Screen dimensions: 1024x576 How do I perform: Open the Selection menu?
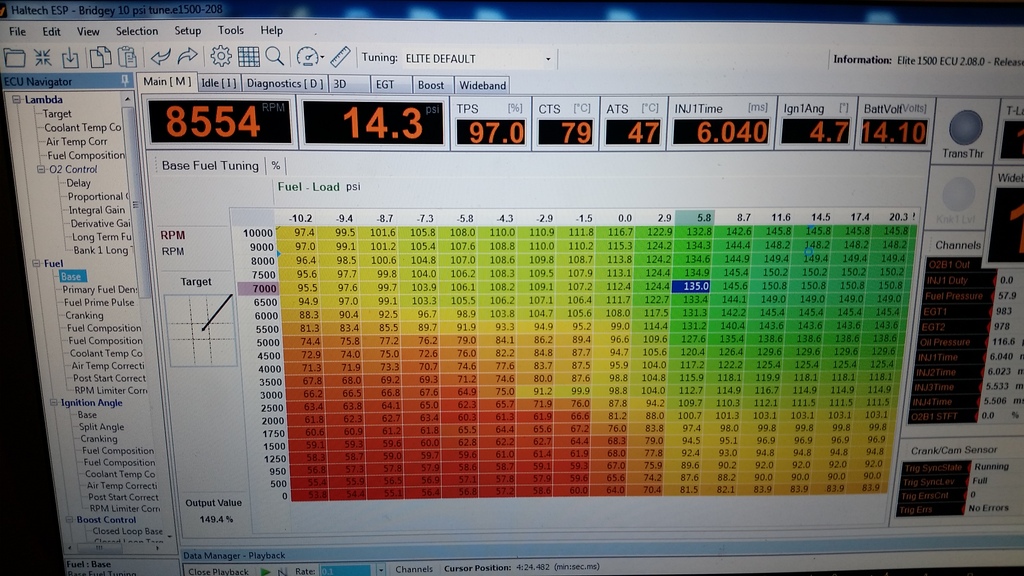click(136, 31)
